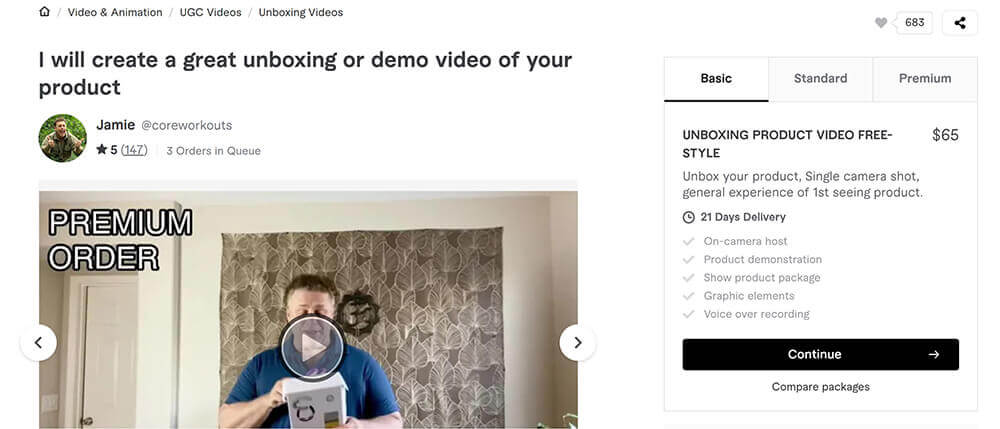Open Compare packages link

pos(820,387)
